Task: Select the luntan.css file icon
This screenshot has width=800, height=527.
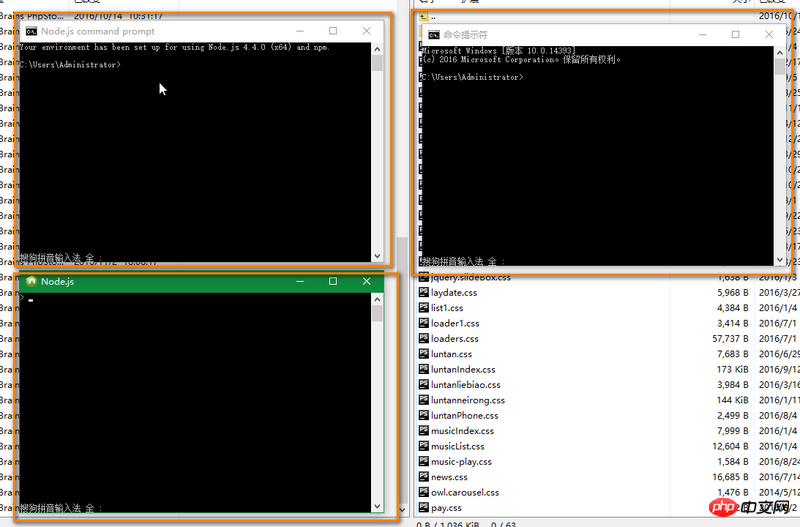Action: [423, 354]
